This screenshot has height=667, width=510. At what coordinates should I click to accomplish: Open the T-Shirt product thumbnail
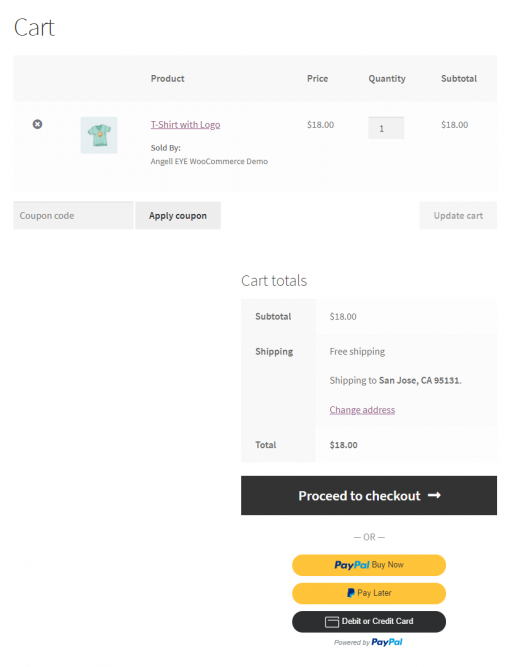click(99, 135)
